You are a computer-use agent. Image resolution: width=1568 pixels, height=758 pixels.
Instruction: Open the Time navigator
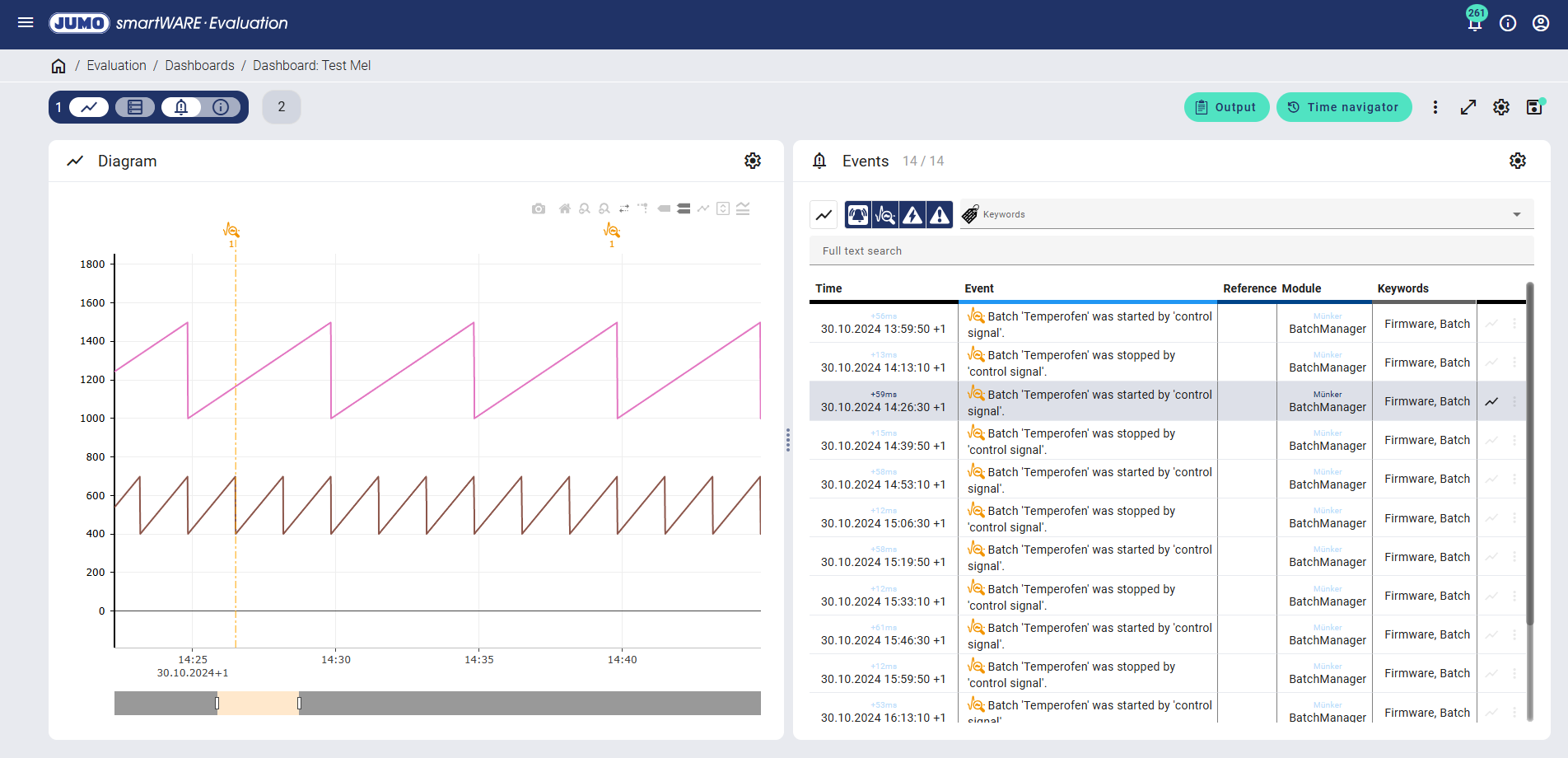click(x=1343, y=107)
